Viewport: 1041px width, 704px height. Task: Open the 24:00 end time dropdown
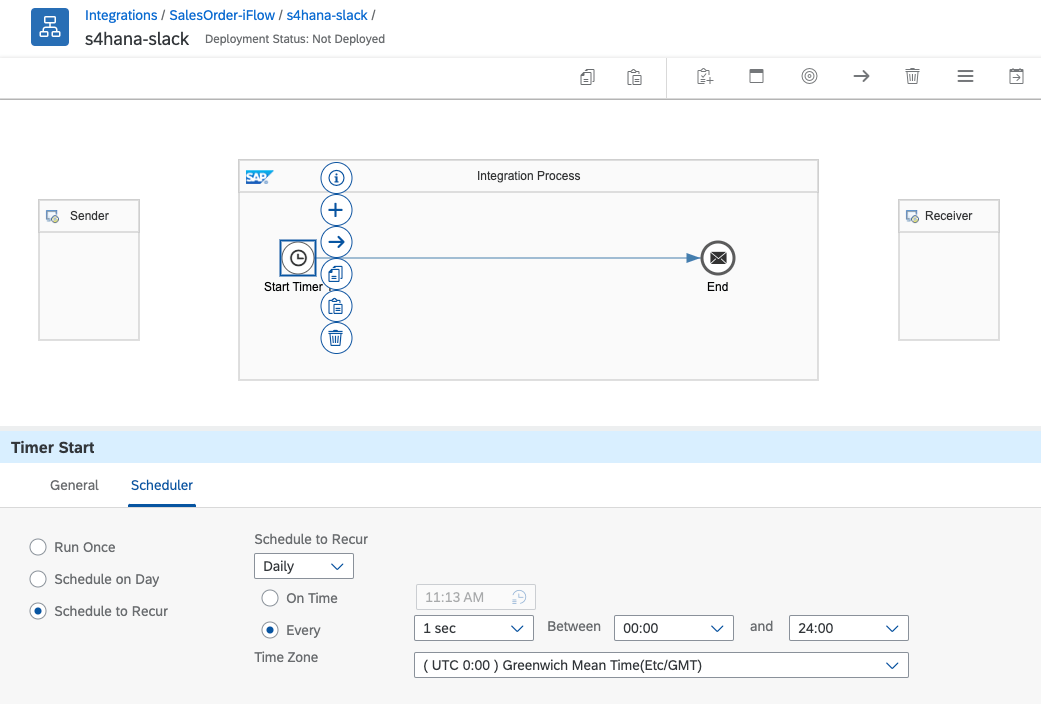pos(848,628)
